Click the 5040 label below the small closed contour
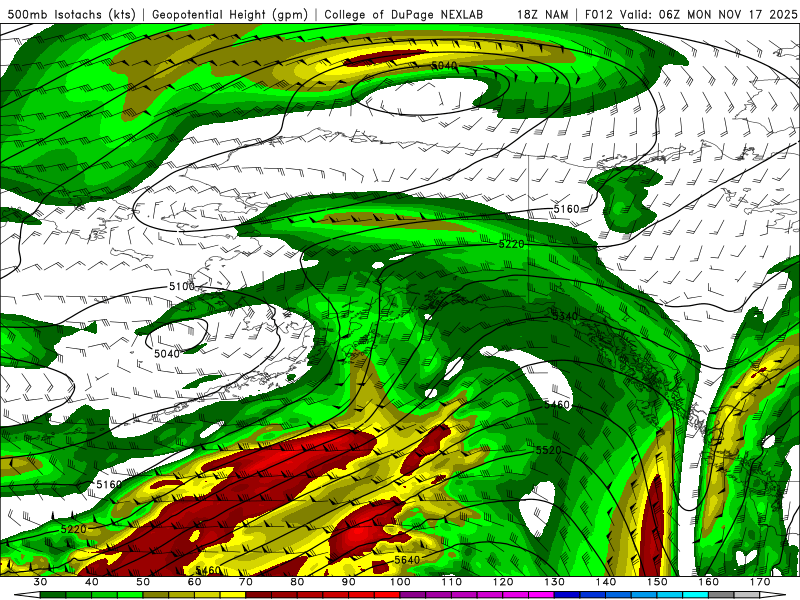This screenshot has width=800, height=600. coord(167,354)
